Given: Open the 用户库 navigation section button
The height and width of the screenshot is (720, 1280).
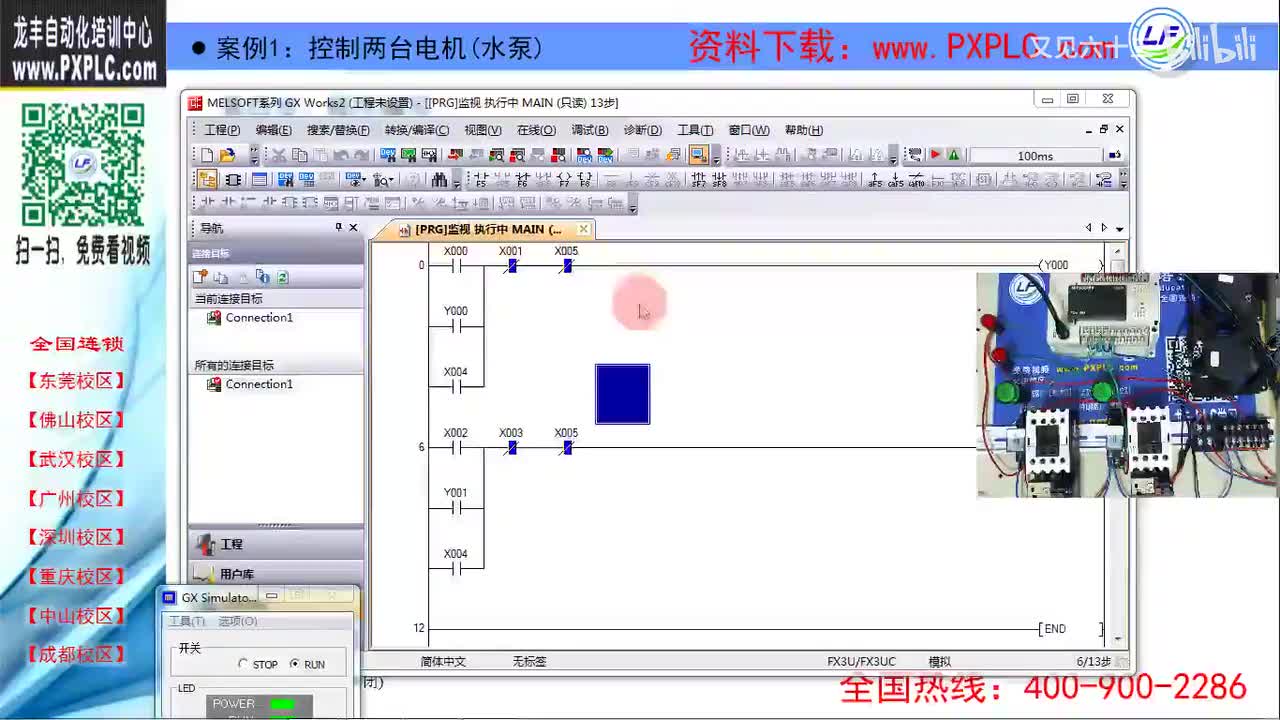Looking at the screenshot, I should tap(276, 574).
